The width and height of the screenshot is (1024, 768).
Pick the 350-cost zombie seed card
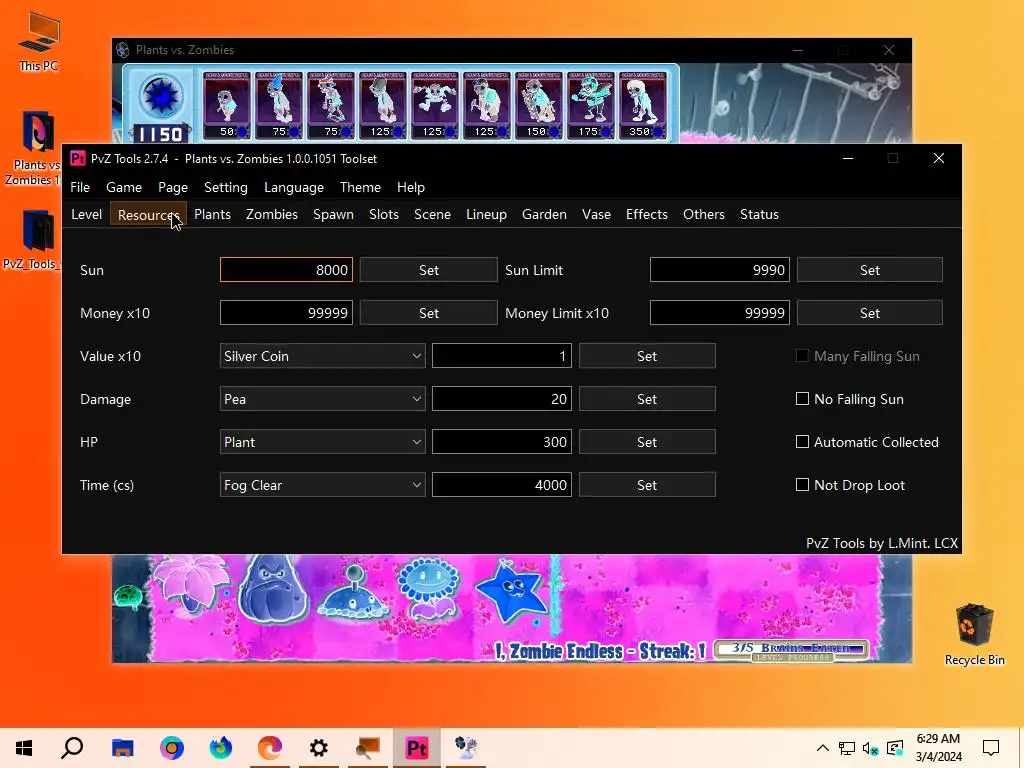643,105
